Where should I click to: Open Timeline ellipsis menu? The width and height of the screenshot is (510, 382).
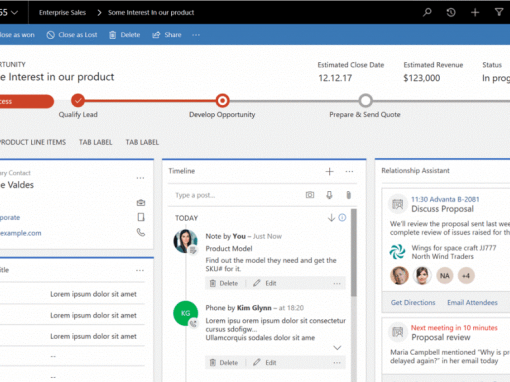349,171
